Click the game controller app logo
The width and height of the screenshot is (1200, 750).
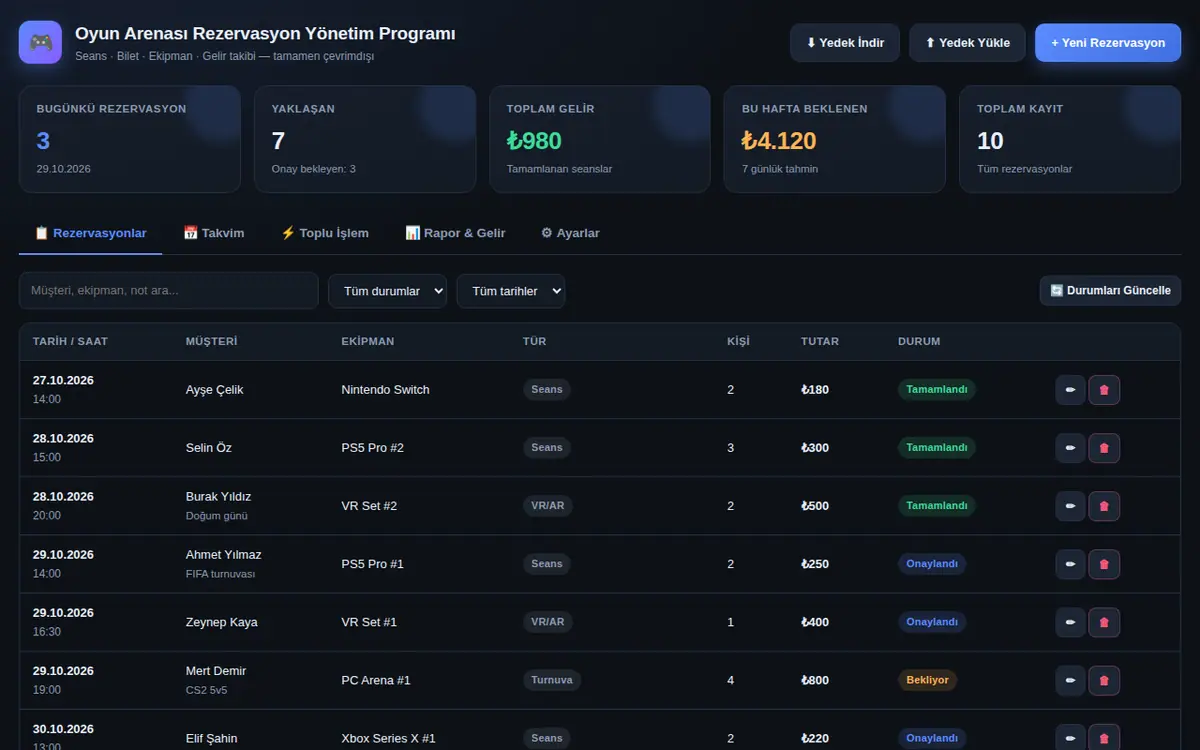tap(40, 43)
